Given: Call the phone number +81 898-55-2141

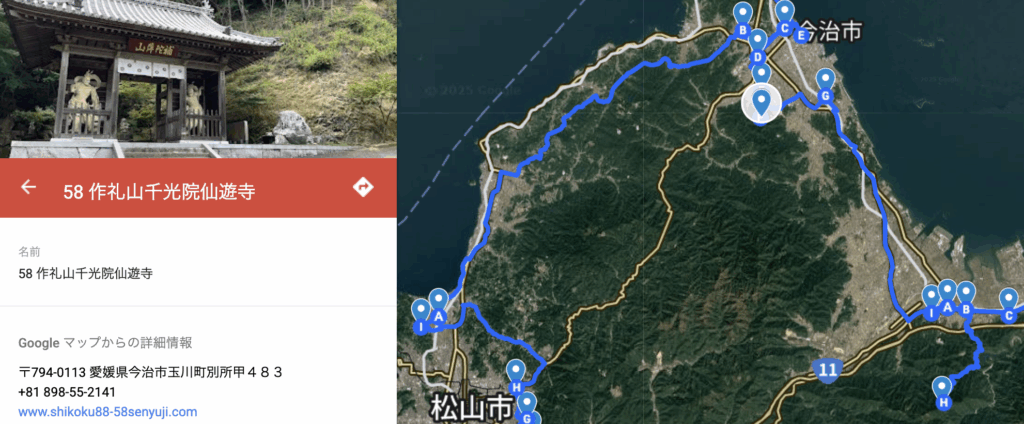Looking at the screenshot, I should 67,393.
